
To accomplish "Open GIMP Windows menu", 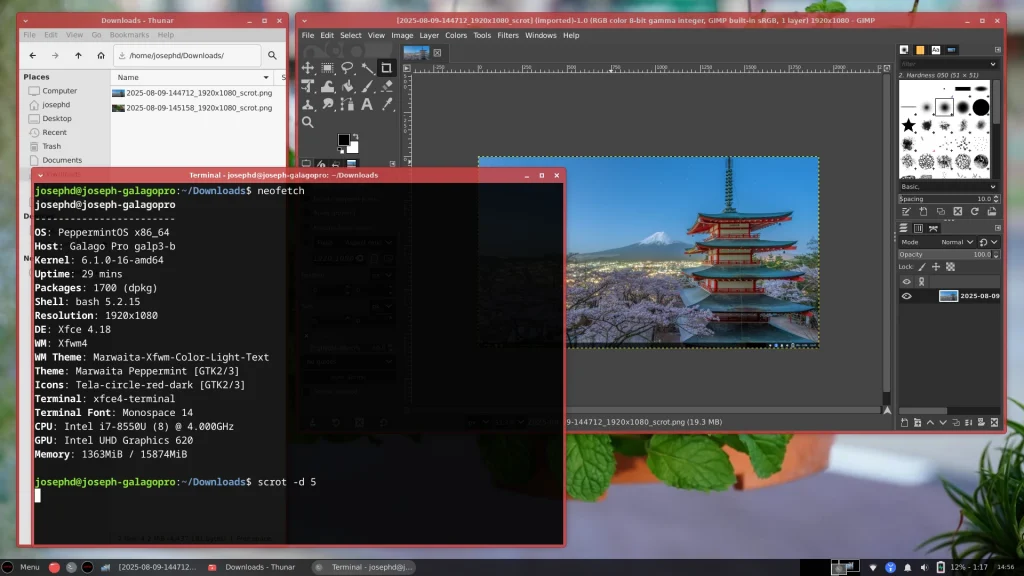I will pyautogui.click(x=541, y=35).
